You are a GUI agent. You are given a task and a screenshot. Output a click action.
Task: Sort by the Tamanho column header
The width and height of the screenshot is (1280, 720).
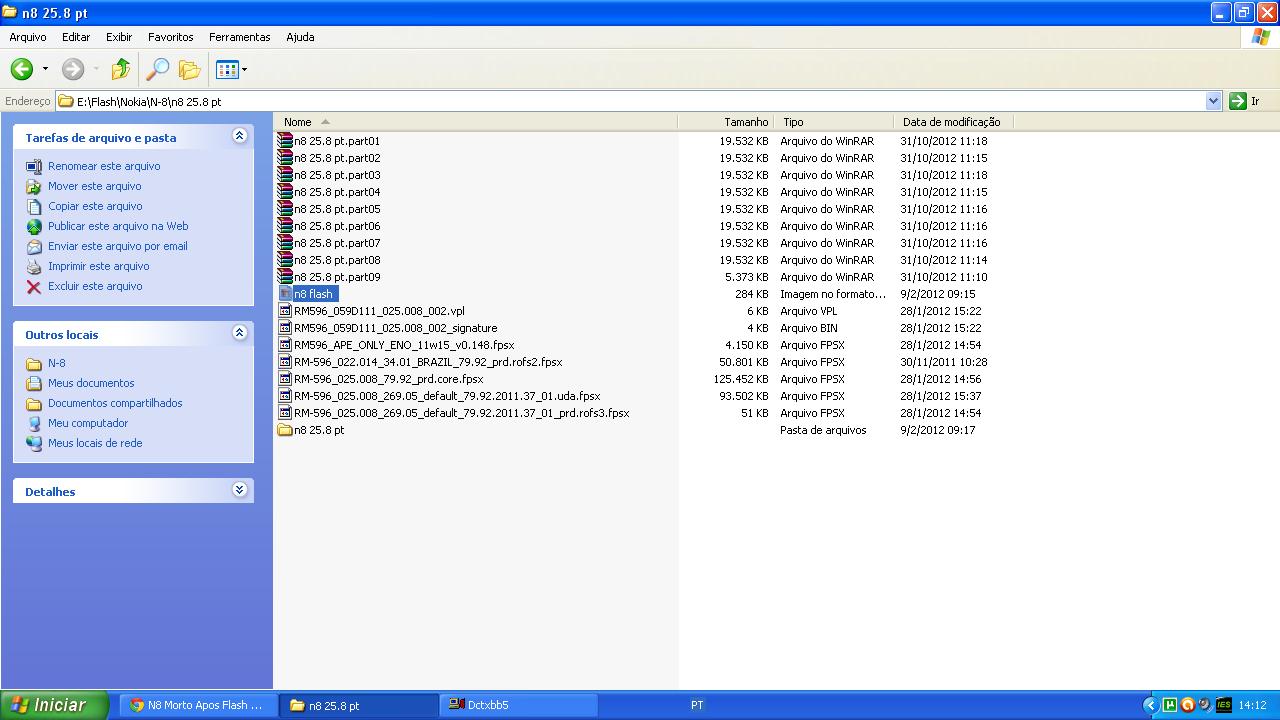coord(726,122)
